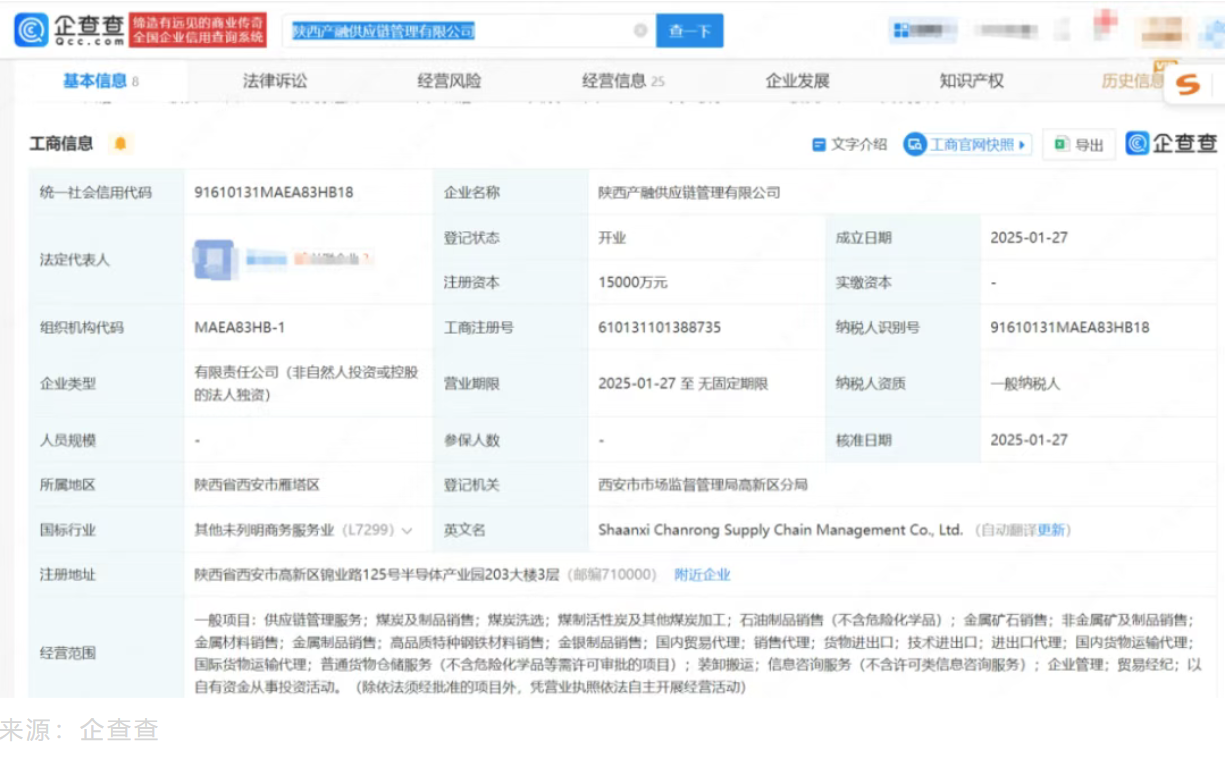
Task: Click the 营业期限 value 2025-01-27 至 无固定期限
Action: (x=684, y=383)
